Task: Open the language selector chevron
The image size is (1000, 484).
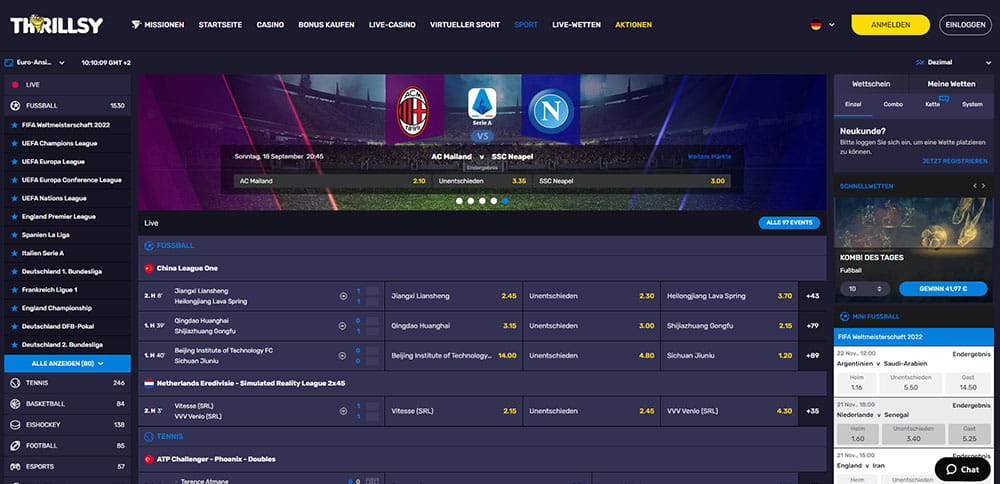Action: (x=832, y=25)
